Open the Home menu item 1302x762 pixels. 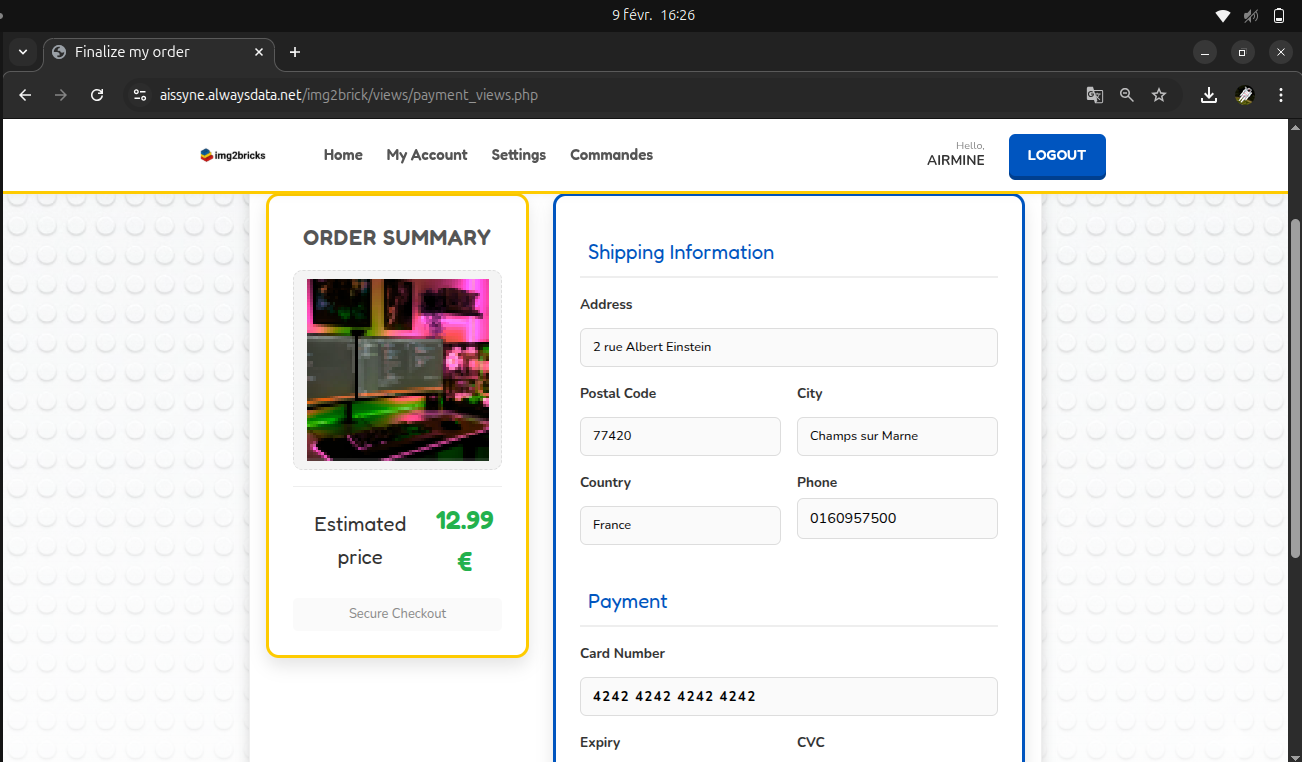pyautogui.click(x=343, y=155)
